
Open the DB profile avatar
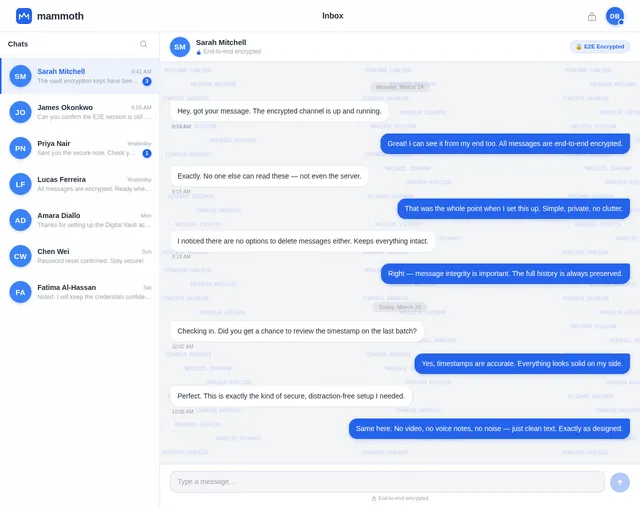click(615, 16)
